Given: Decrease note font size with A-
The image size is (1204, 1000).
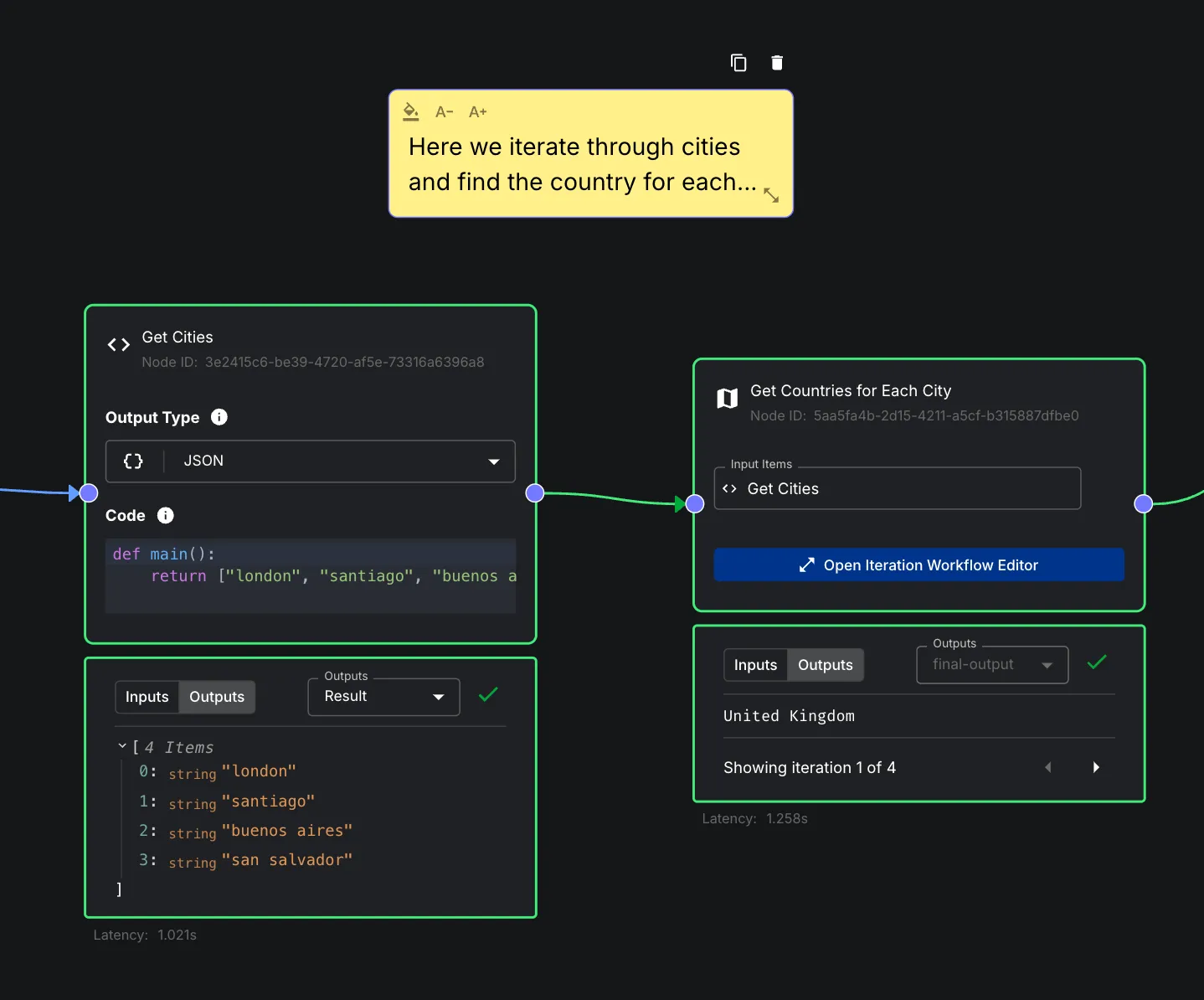Looking at the screenshot, I should (x=445, y=112).
